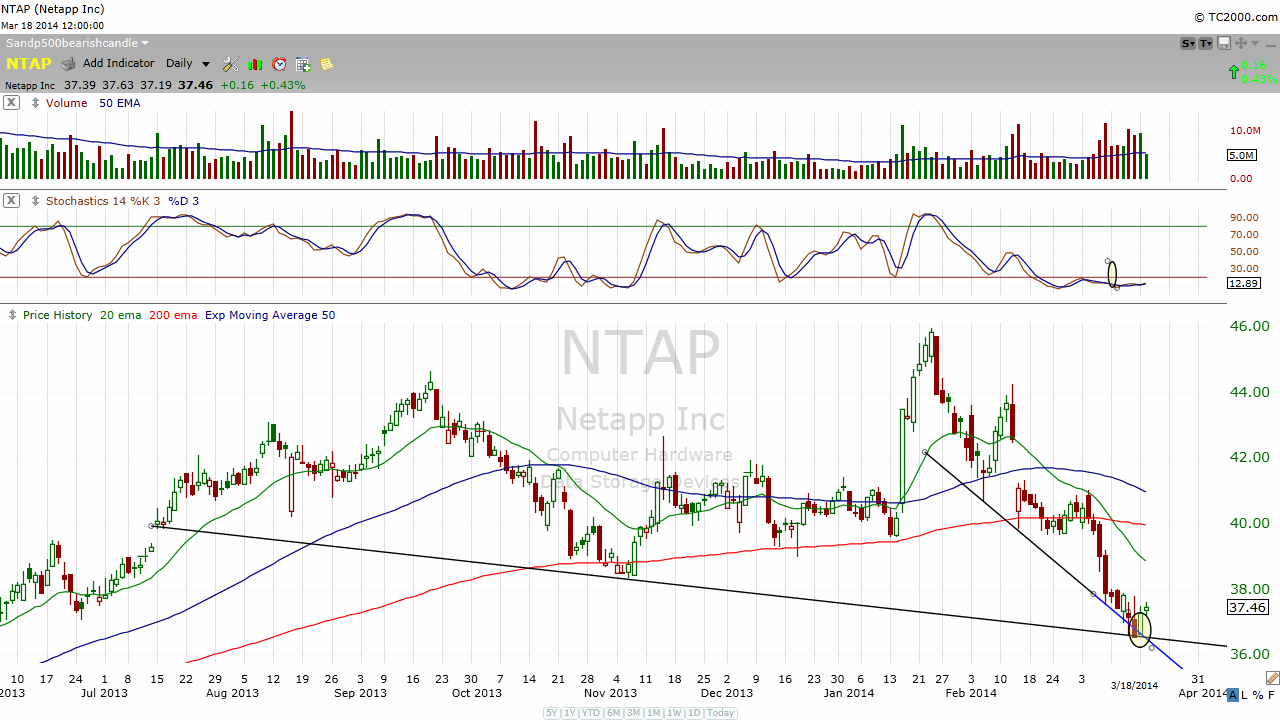Click the floppy disk save icon
Image resolution: width=1280 pixels, height=720 pixels.
[1224, 43]
